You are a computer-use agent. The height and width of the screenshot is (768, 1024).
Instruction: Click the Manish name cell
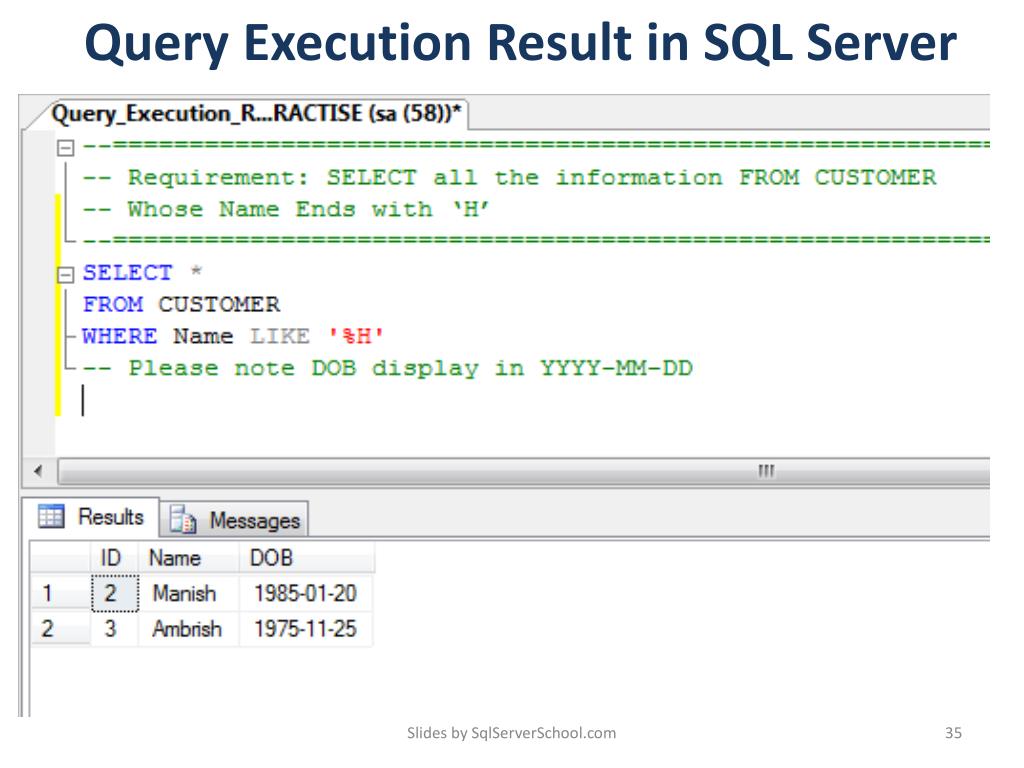188,593
